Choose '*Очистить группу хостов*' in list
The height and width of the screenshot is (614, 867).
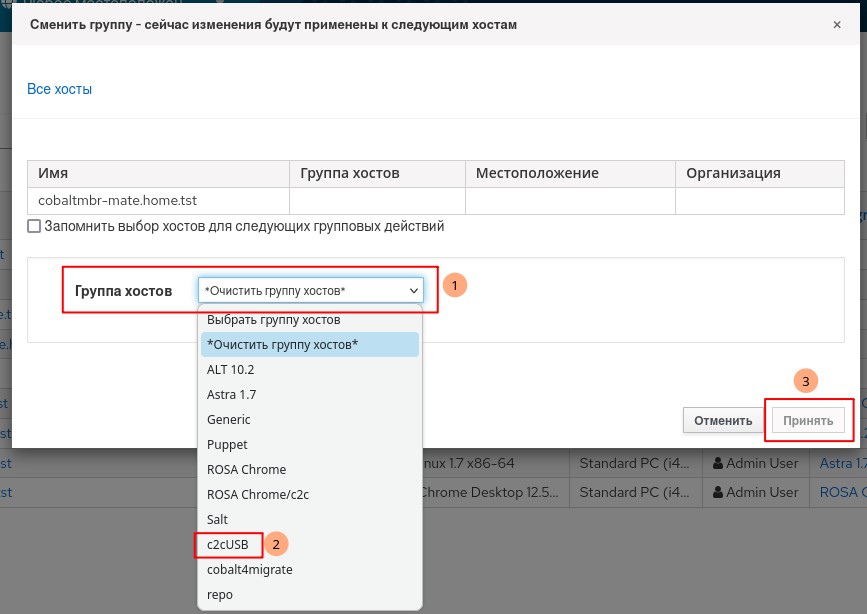pos(282,345)
